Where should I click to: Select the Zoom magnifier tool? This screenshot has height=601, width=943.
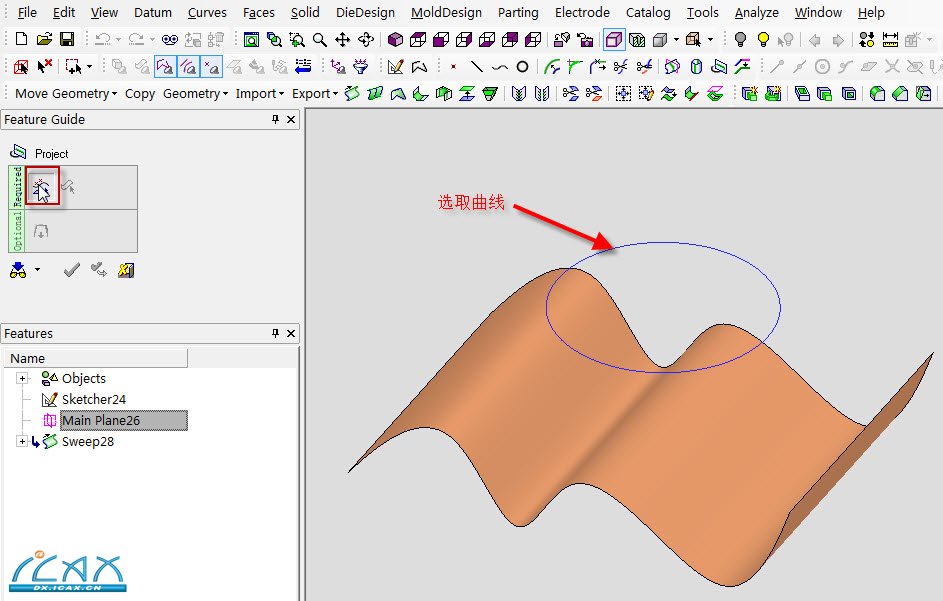click(x=319, y=40)
